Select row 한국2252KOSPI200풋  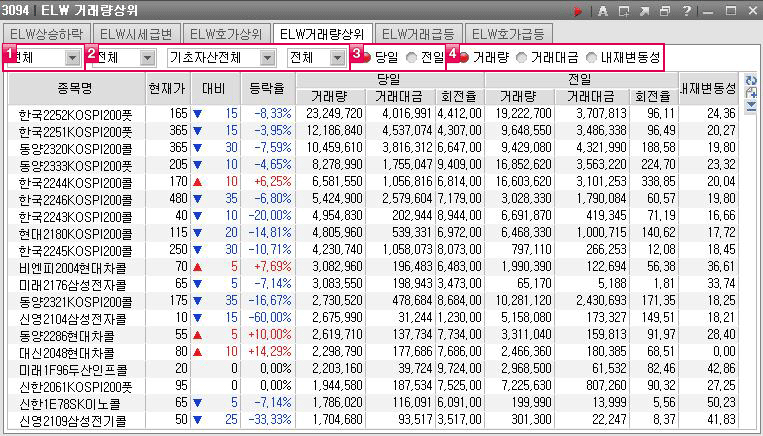pyautogui.click(x=373, y=114)
